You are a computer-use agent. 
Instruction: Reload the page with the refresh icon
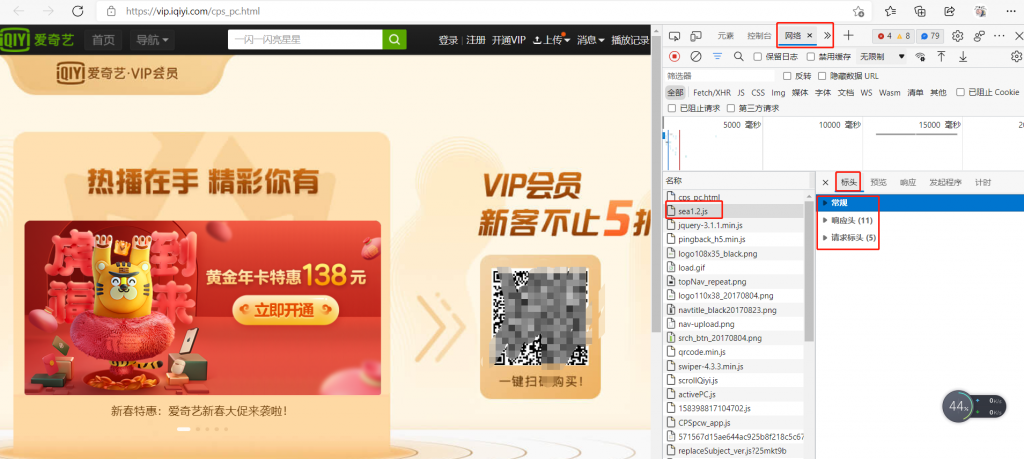pyautogui.click(x=78, y=11)
